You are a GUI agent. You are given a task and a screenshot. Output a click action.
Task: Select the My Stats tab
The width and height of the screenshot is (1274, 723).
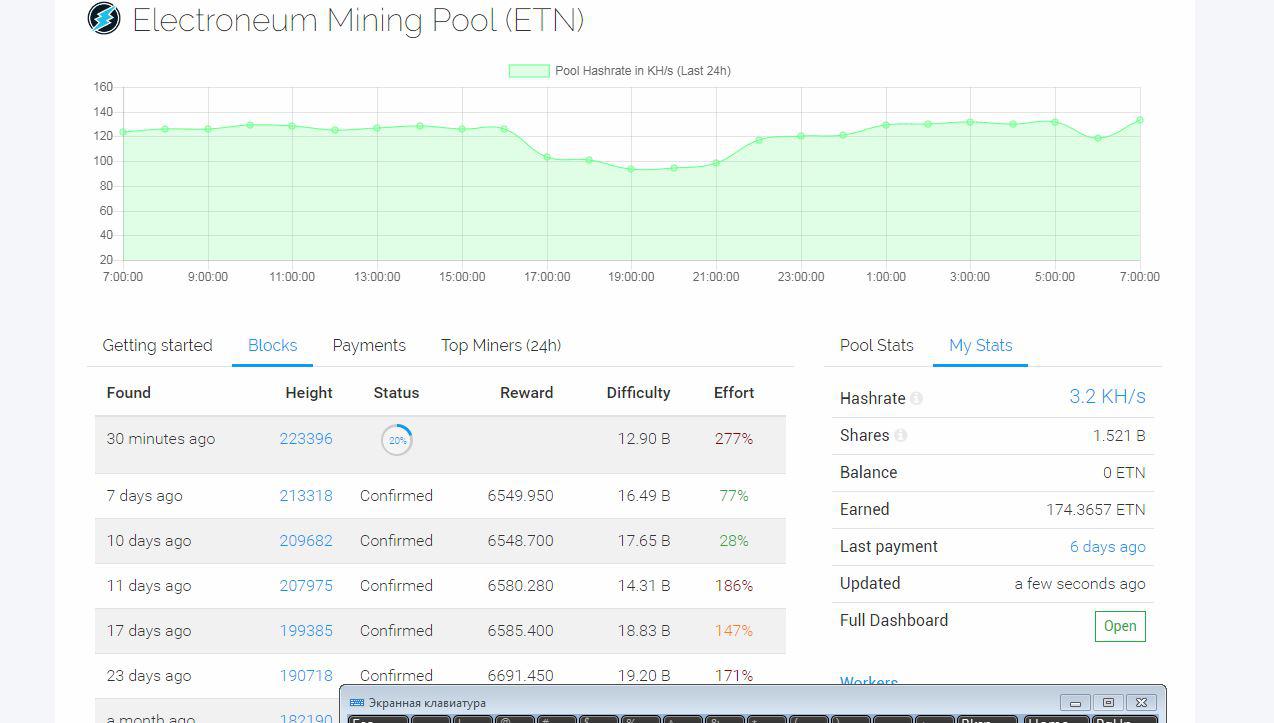(981, 345)
